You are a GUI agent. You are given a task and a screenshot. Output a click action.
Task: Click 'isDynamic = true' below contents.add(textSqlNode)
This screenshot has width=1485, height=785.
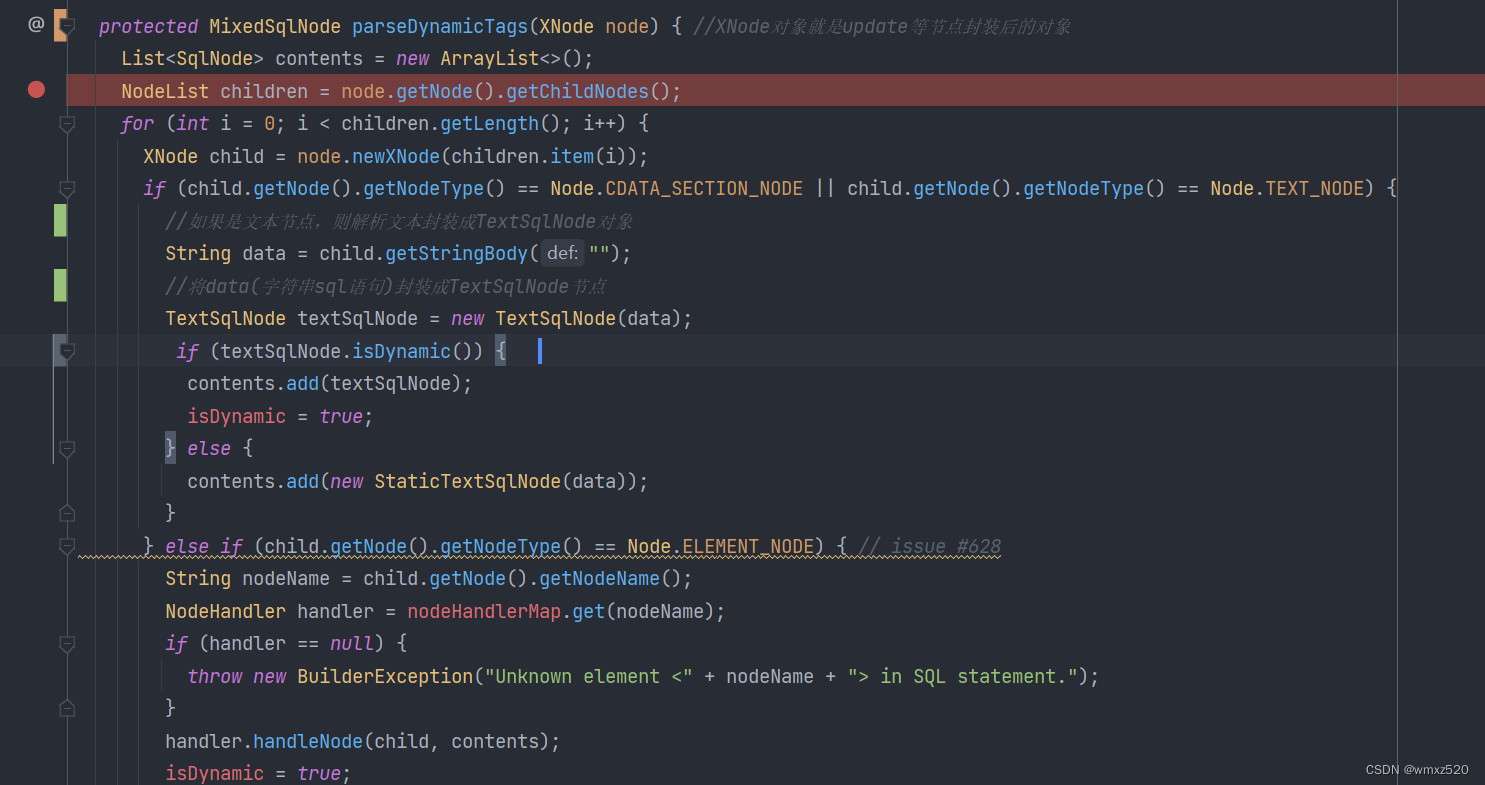point(280,416)
